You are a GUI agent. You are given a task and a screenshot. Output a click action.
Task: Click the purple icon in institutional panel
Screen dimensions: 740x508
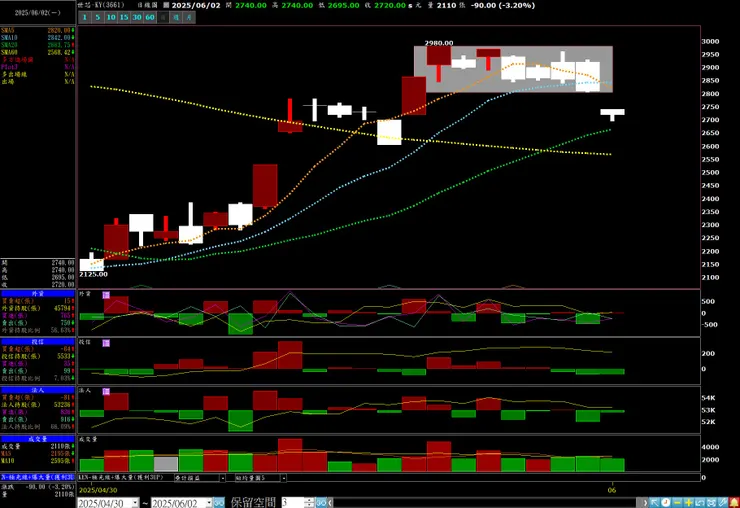click(106, 391)
